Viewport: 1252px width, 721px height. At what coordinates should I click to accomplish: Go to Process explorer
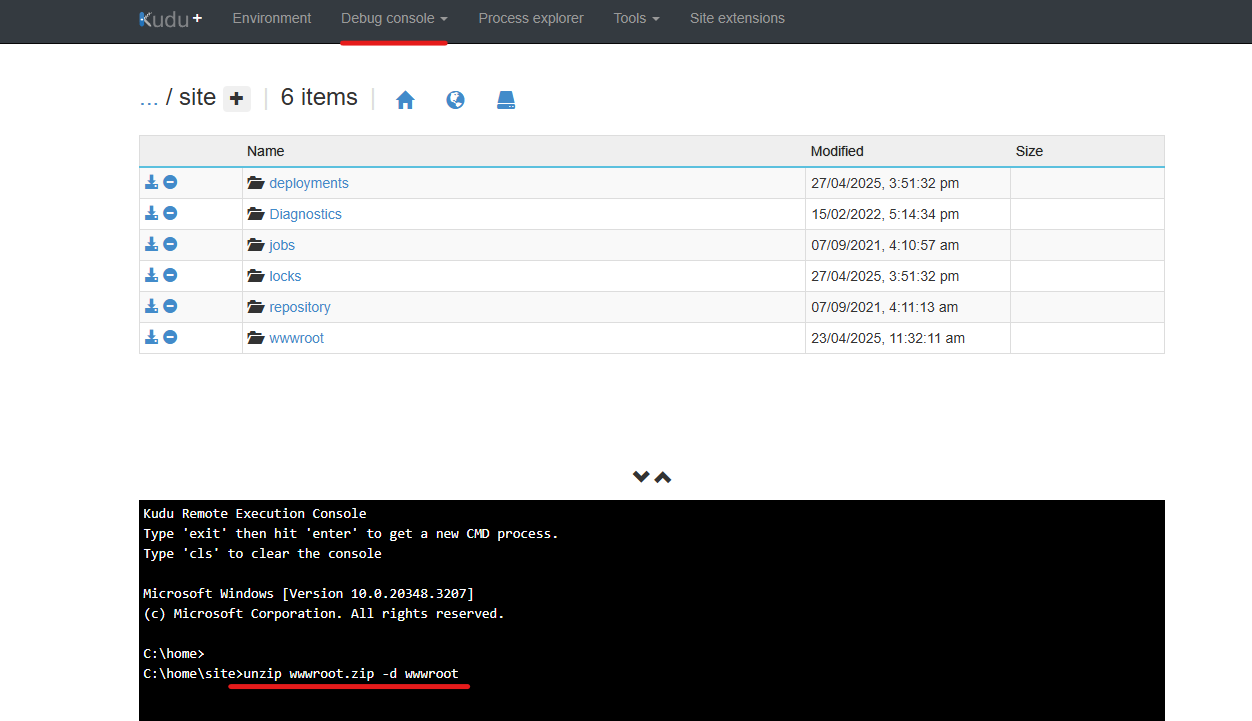530,18
